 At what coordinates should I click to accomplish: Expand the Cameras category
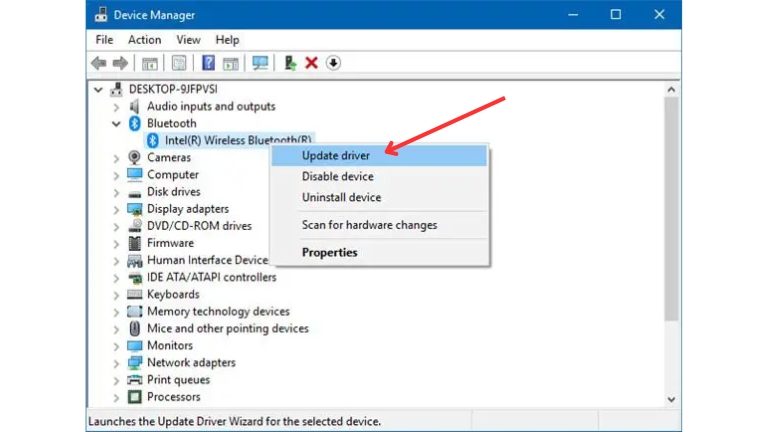coord(116,158)
